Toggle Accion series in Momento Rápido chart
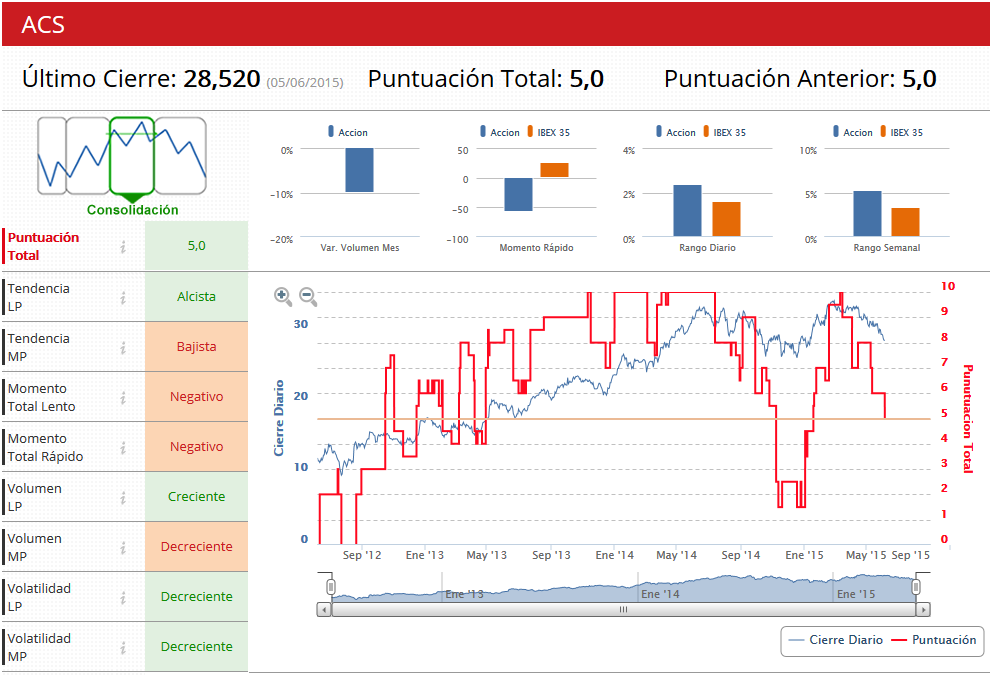The image size is (993, 675). 500,132
